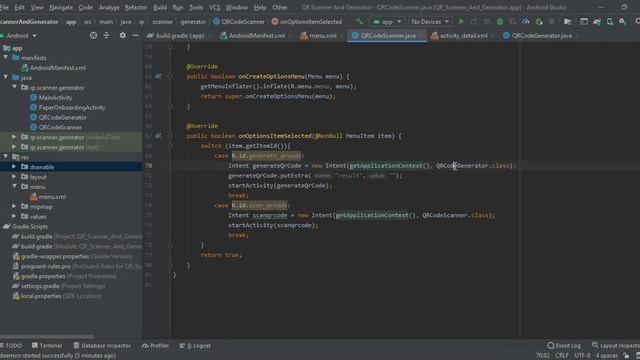640x360 pixels.
Task: Click the Make Project hammer icon
Action: 359,22
